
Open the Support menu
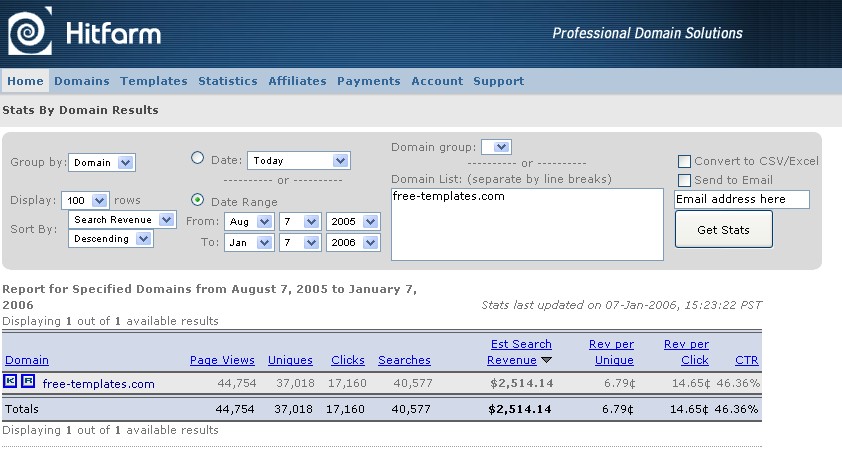(499, 81)
